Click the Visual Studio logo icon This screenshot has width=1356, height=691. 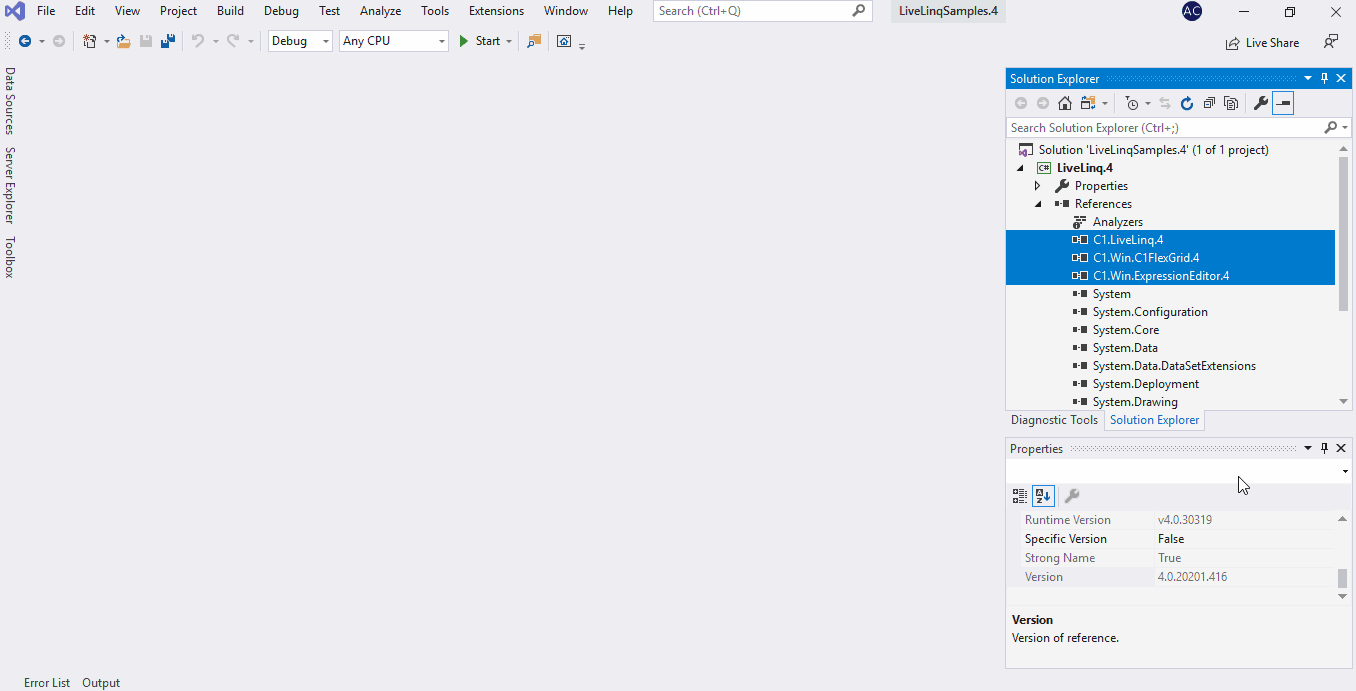[14, 11]
